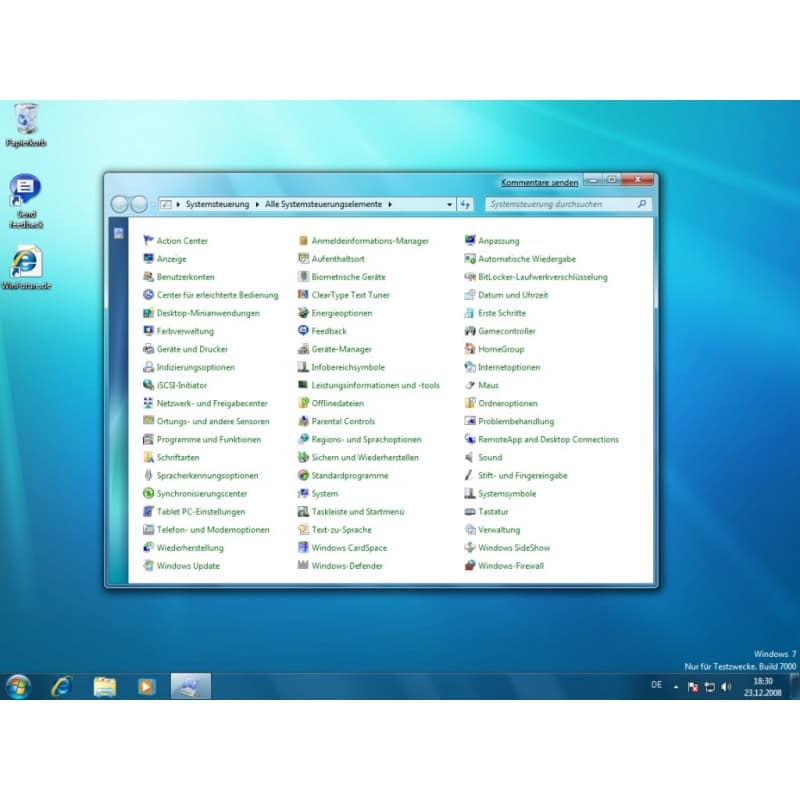Click the Windows Update icon
The width and height of the screenshot is (800, 800).
[x=148, y=565]
